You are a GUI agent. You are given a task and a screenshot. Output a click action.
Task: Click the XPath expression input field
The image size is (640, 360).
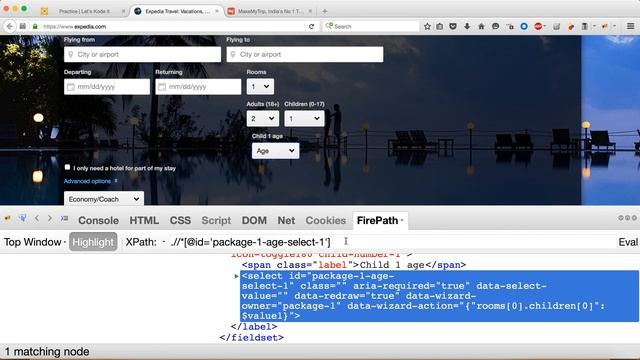[x=392, y=242]
